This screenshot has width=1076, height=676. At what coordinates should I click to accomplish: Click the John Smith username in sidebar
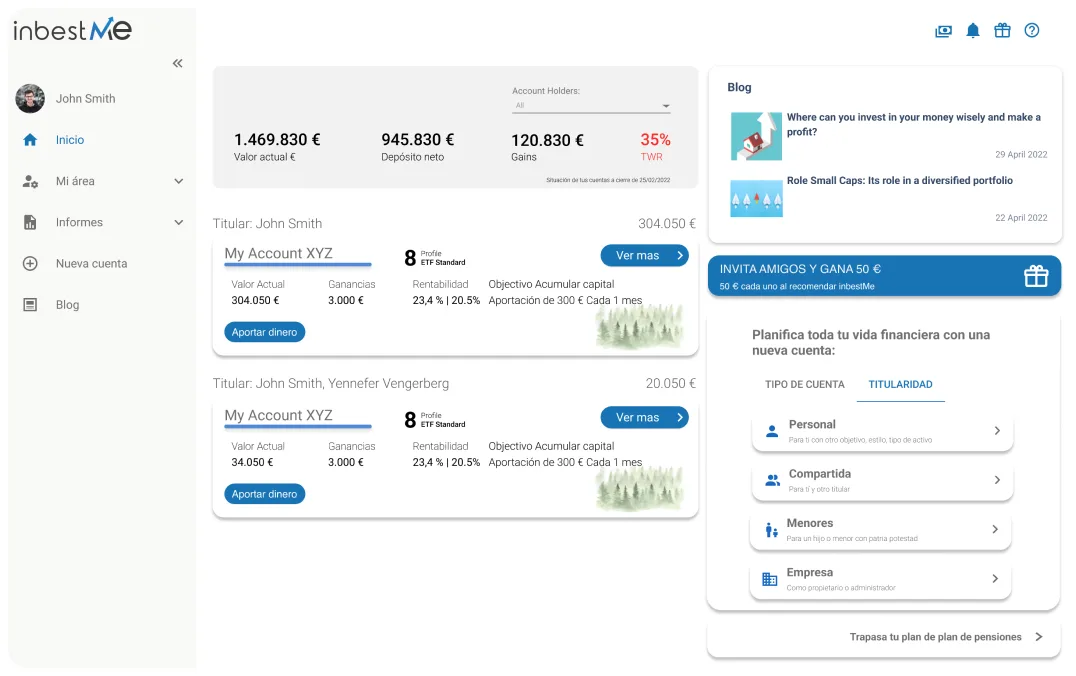click(x=86, y=99)
